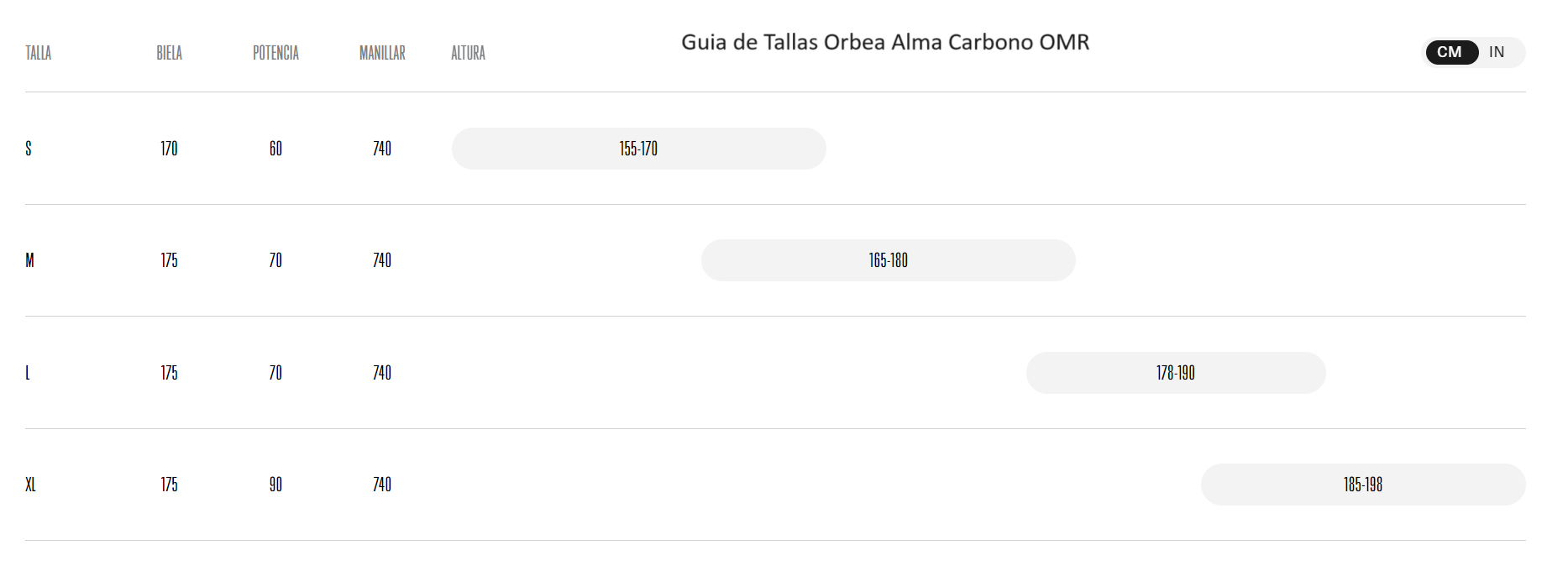Switch units to IN

(x=1496, y=52)
